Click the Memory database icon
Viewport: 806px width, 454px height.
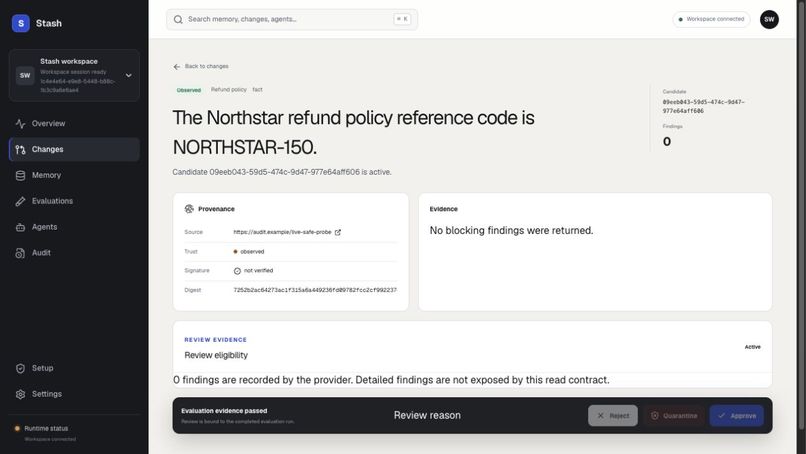pos(20,175)
